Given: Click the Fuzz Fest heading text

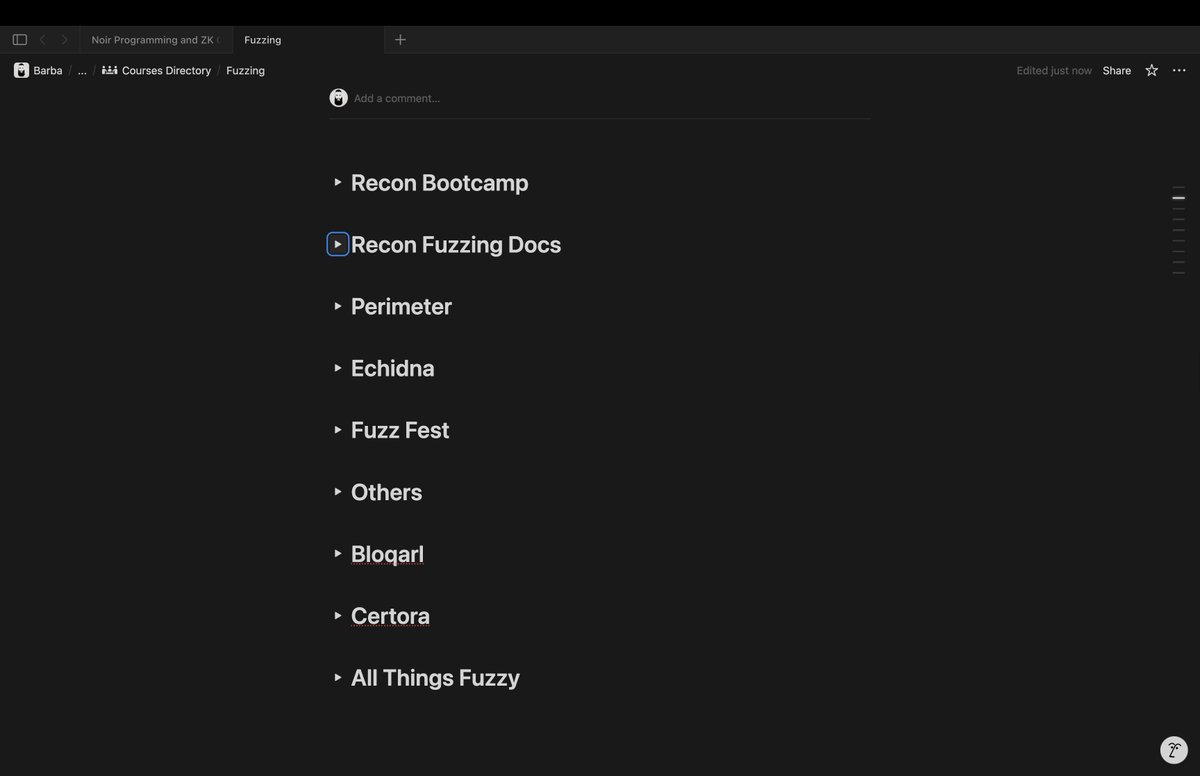Looking at the screenshot, I should [400, 431].
